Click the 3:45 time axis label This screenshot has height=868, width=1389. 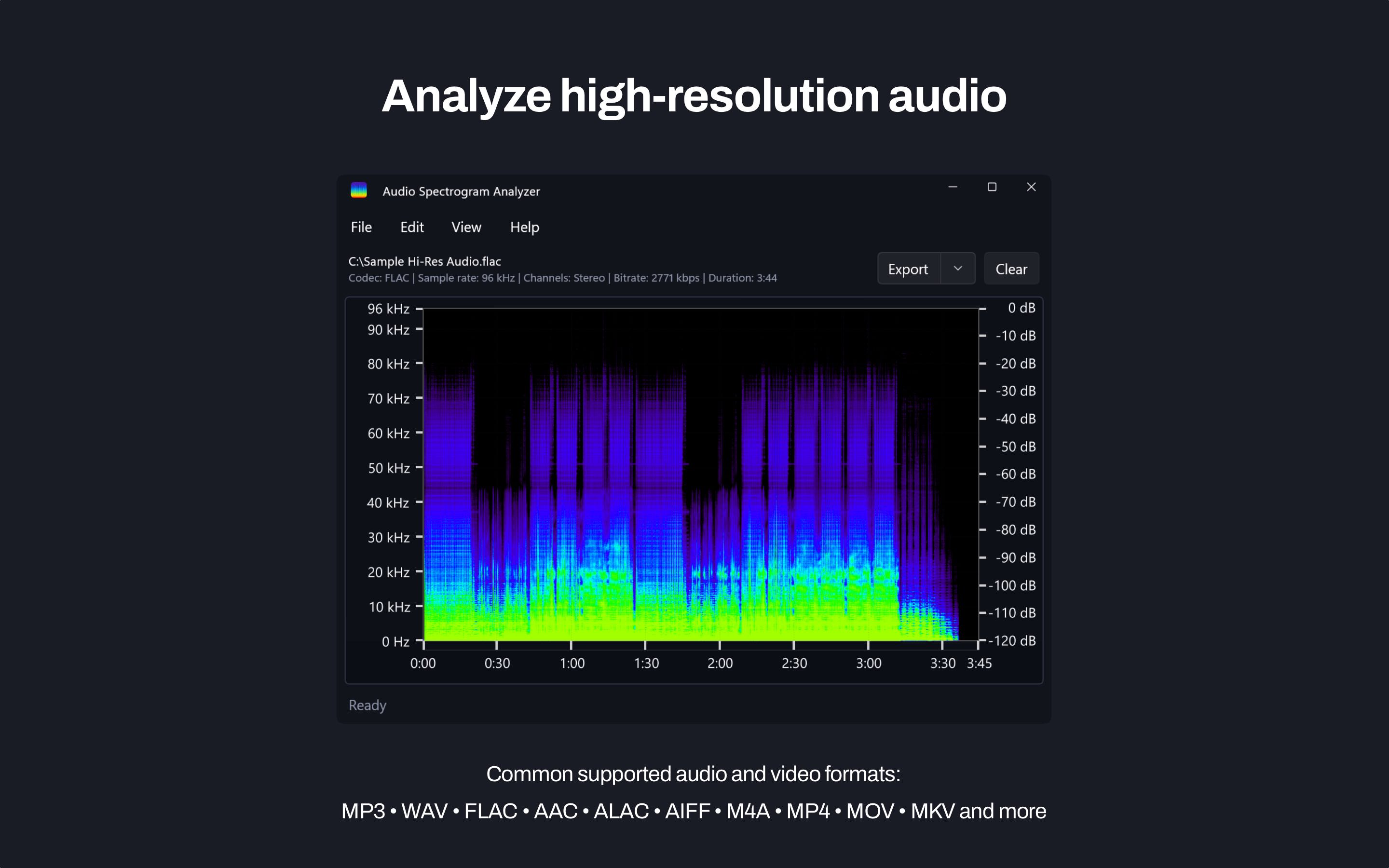click(979, 664)
